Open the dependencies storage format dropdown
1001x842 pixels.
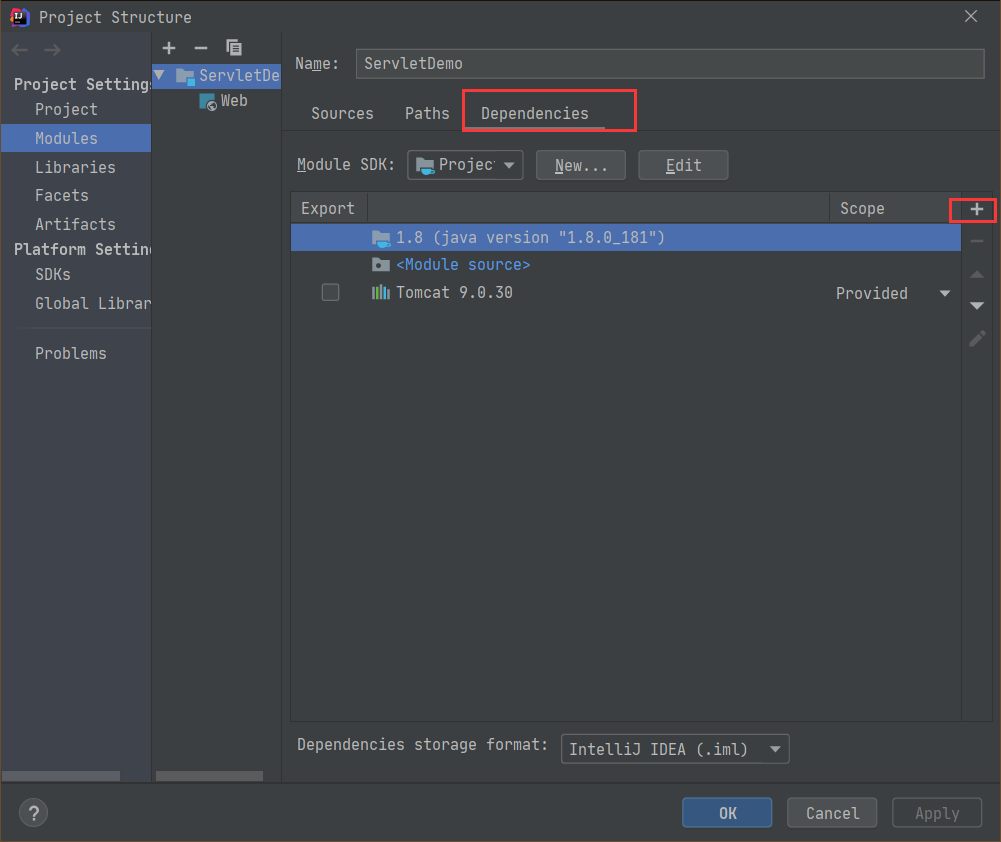(x=675, y=749)
